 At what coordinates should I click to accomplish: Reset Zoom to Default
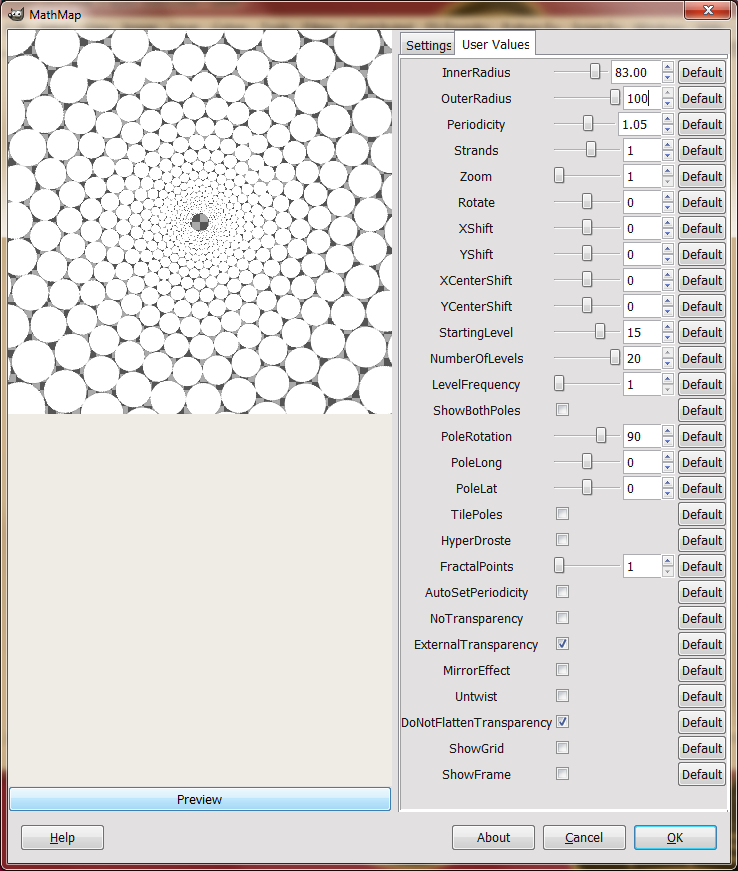coord(701,176)
